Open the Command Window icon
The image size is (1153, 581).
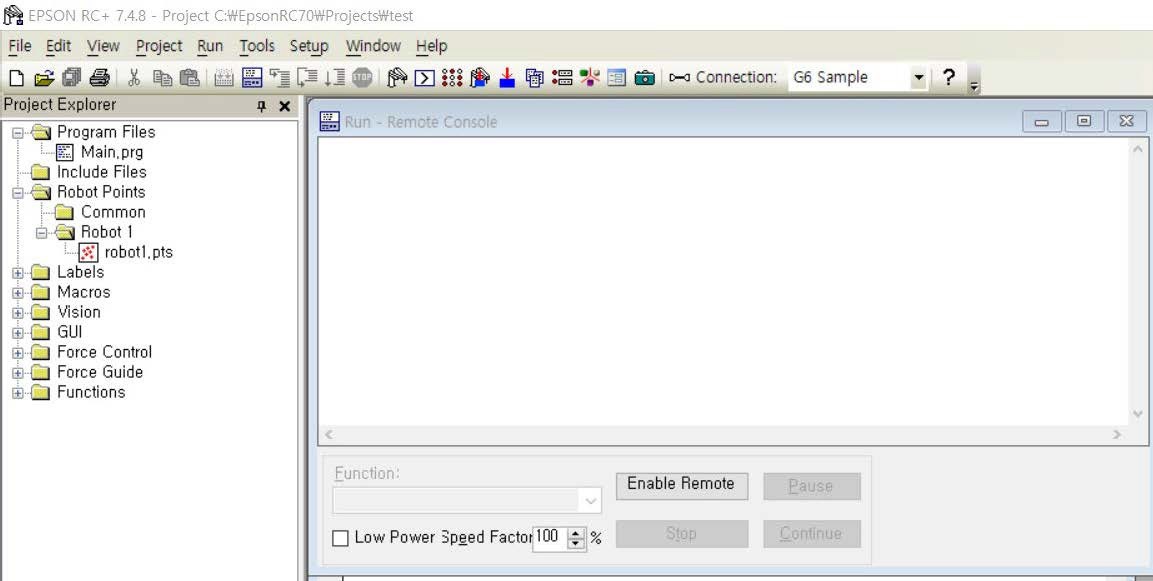[424, 77]
